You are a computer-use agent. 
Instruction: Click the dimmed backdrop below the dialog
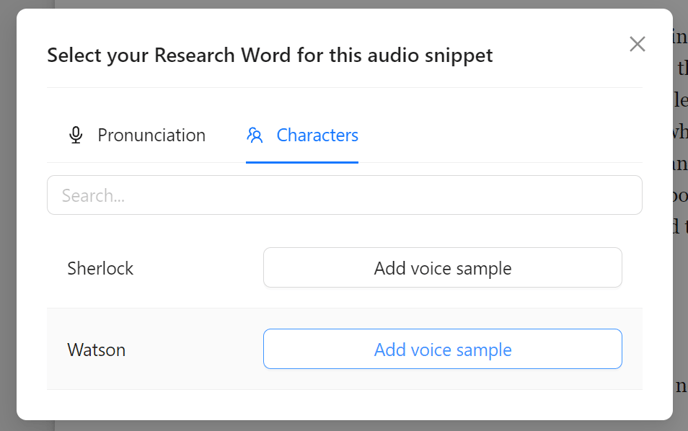[x=344, y=426]
